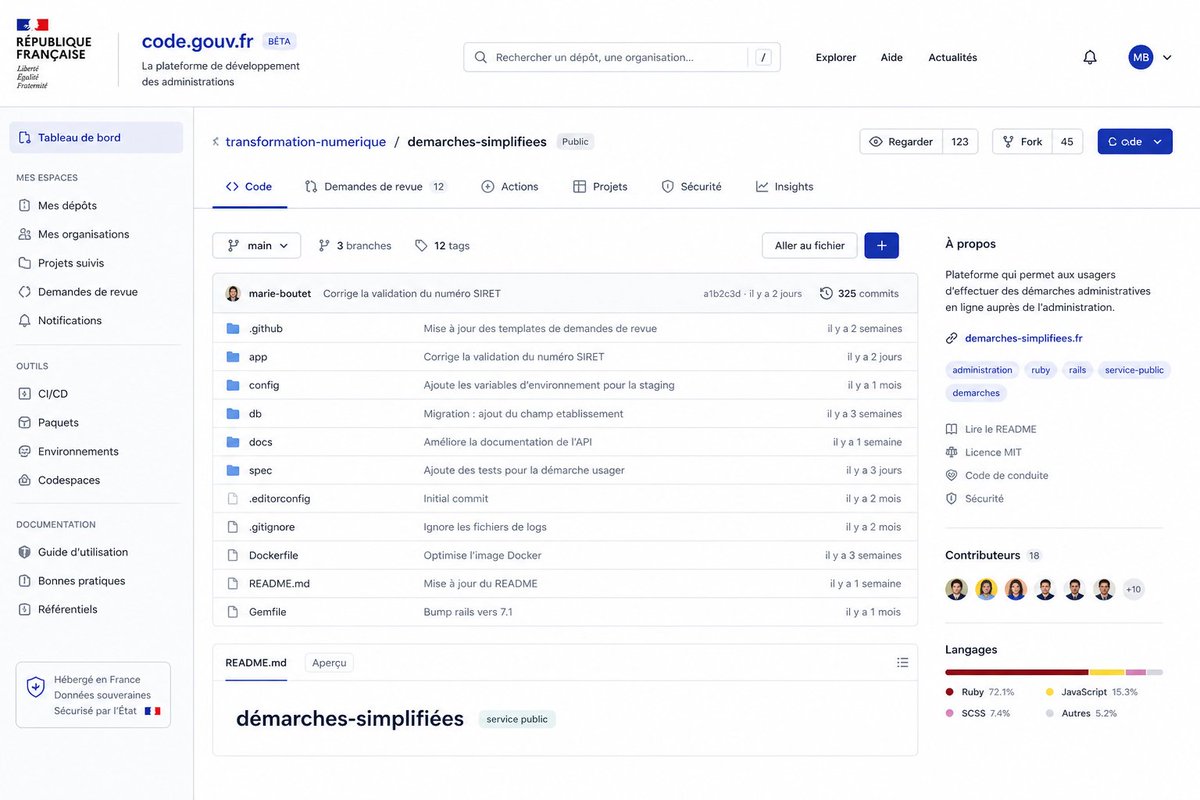Click commit message Bump rails vers 7.1
The height and width of the screenshot is (800, 1200).
tap(468, 612)
